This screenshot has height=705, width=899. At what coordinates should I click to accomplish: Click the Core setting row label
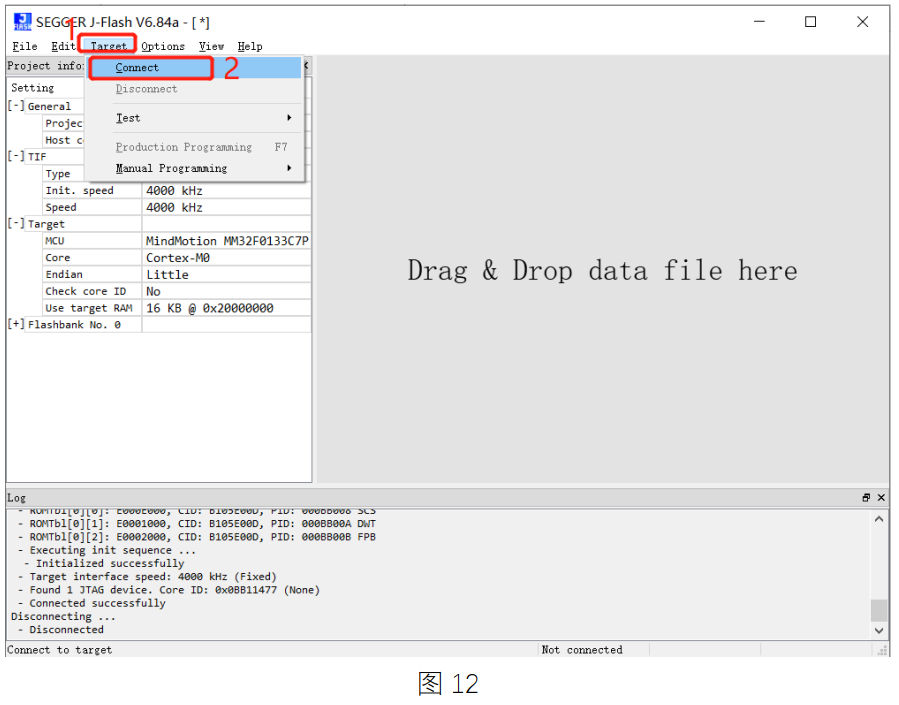(58, 258)
